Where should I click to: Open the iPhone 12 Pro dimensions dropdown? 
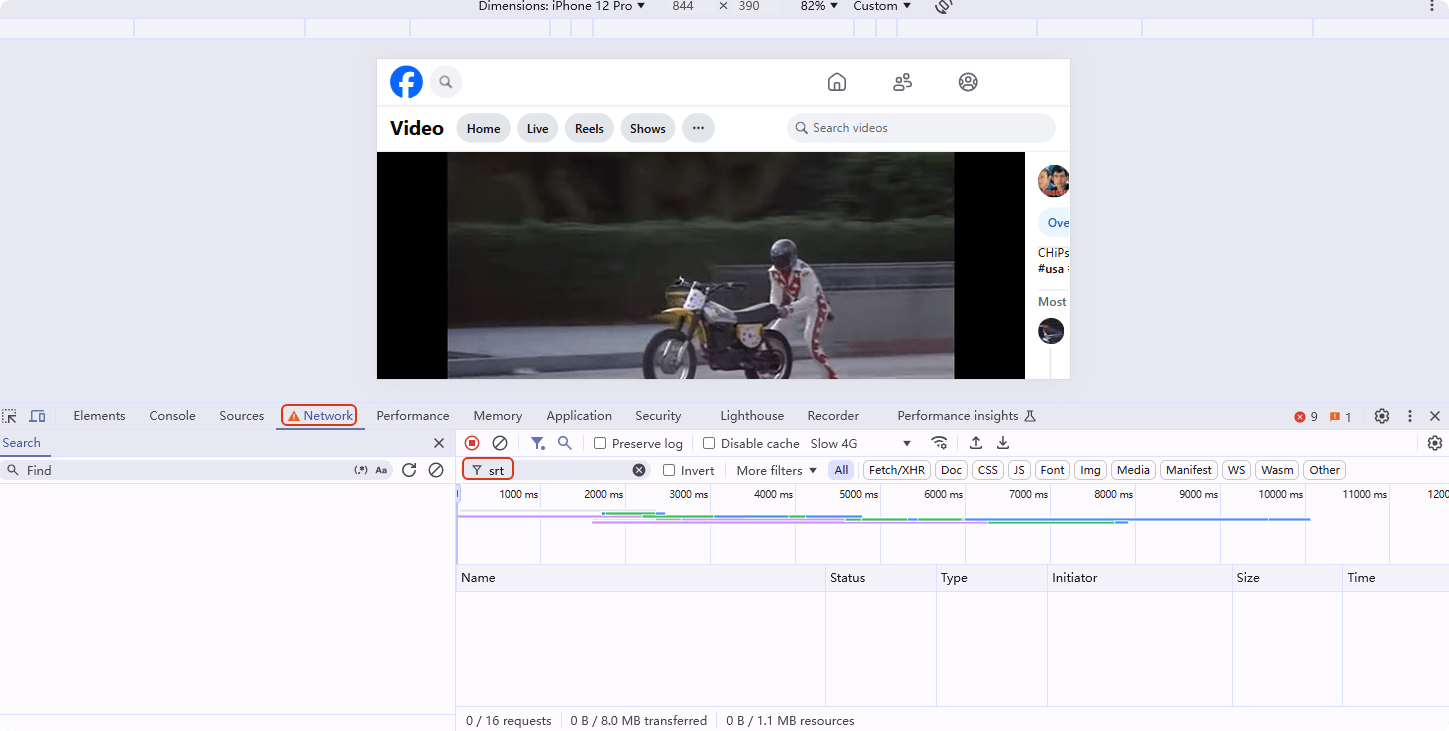[x=562, y=6]
